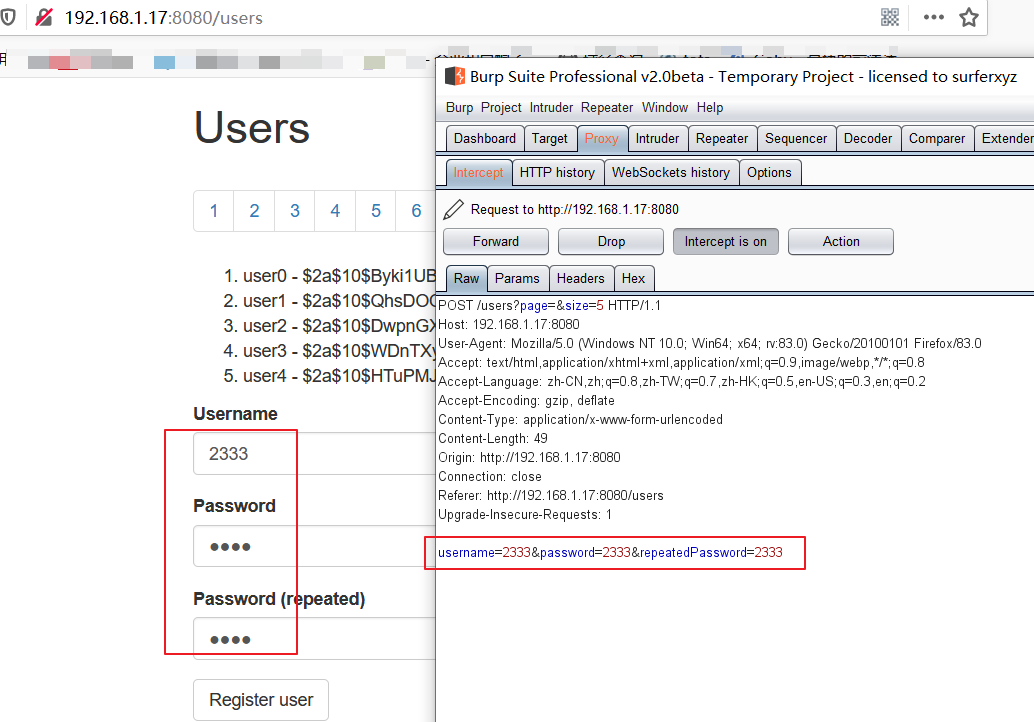Go to page 3 of Users list
Viewport: 1034px width, 722px height.
[295, 211]
